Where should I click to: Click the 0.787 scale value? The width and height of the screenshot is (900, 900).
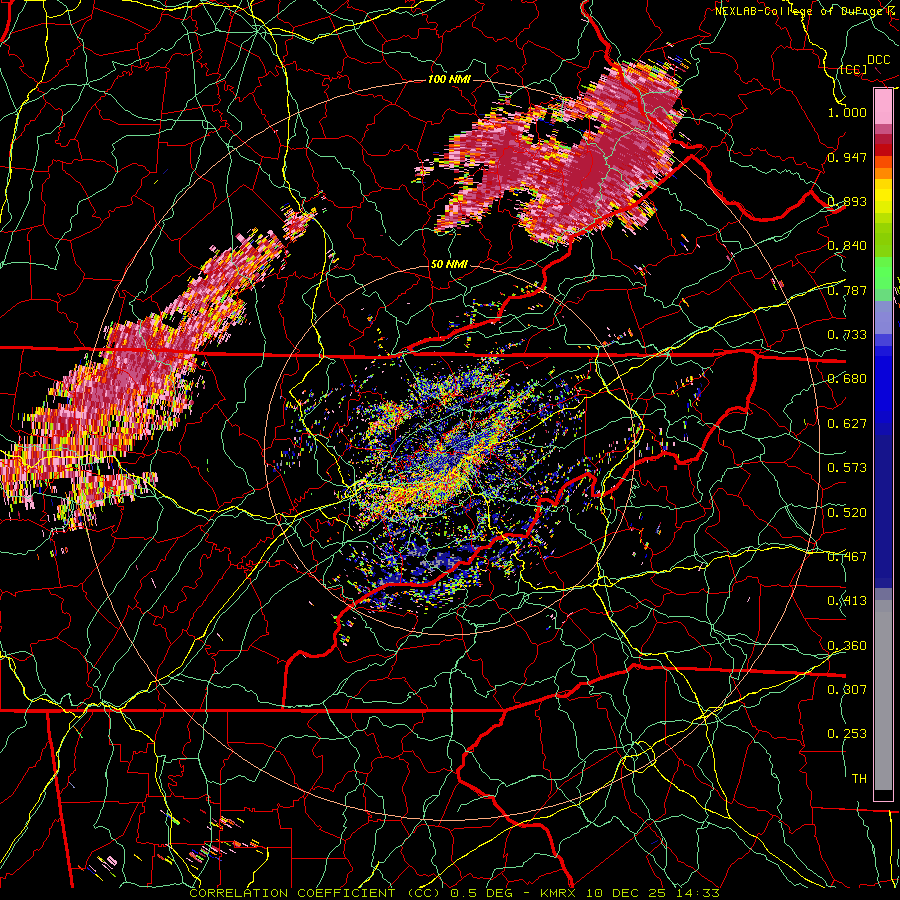pos(847,290)
